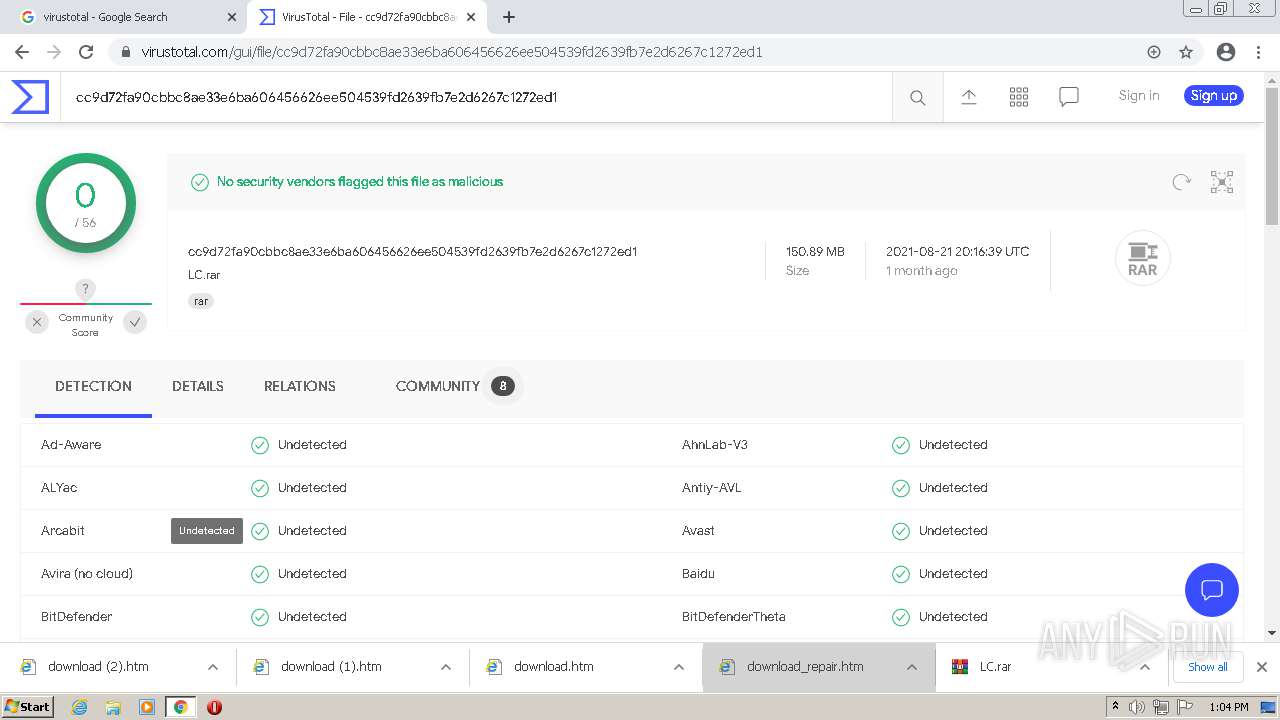
Task: Click the volume tray icon
Action: [x=1137, y=707]
